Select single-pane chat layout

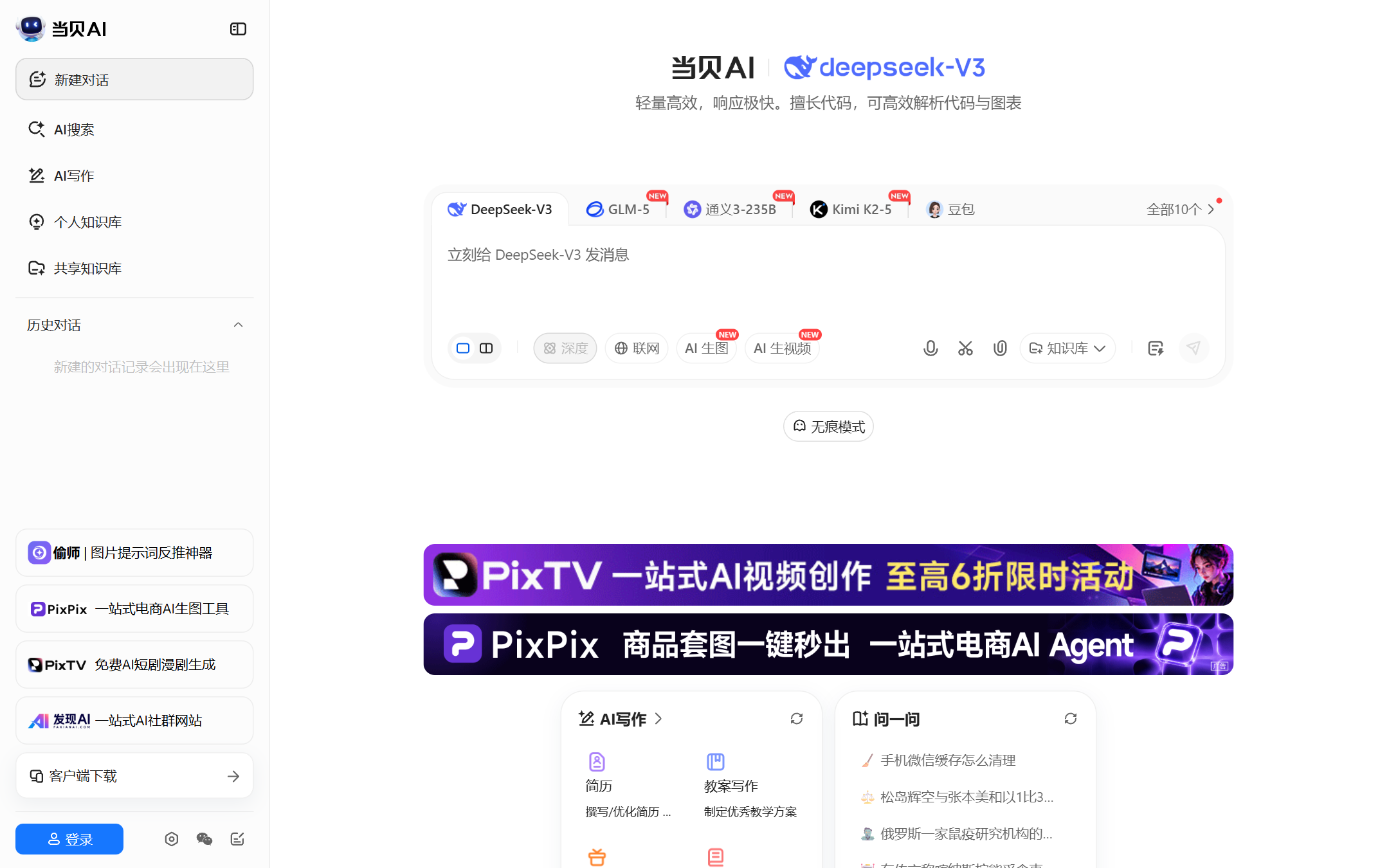[x=463, y=348]
